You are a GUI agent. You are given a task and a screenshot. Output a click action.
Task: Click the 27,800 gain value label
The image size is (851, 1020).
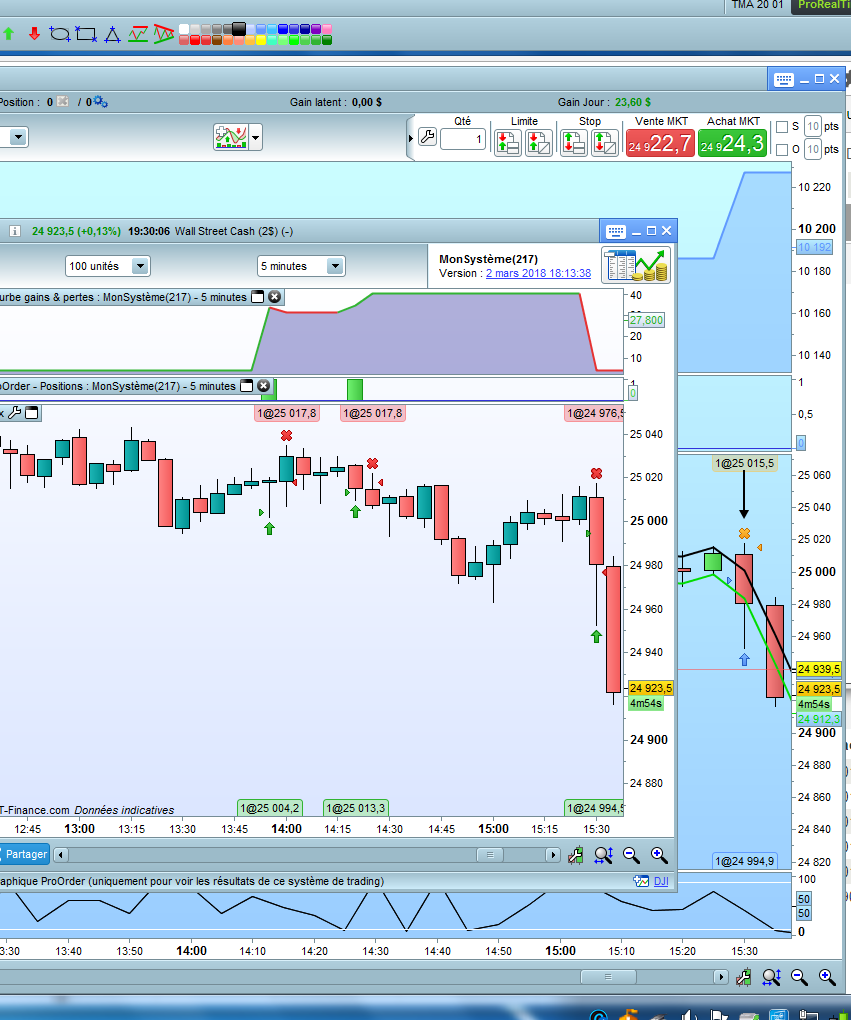(646, 319)
